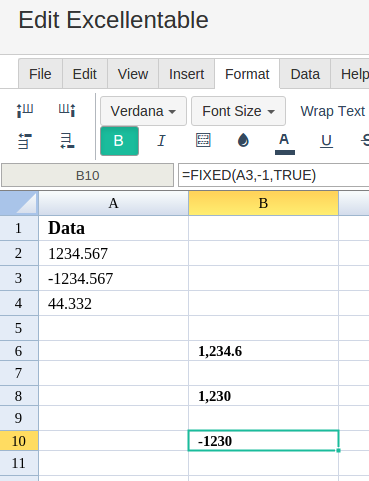Click the insert column right icon
Image resolution: width=369 pixels, height=481 pixels.
click(x=67, y=111)
